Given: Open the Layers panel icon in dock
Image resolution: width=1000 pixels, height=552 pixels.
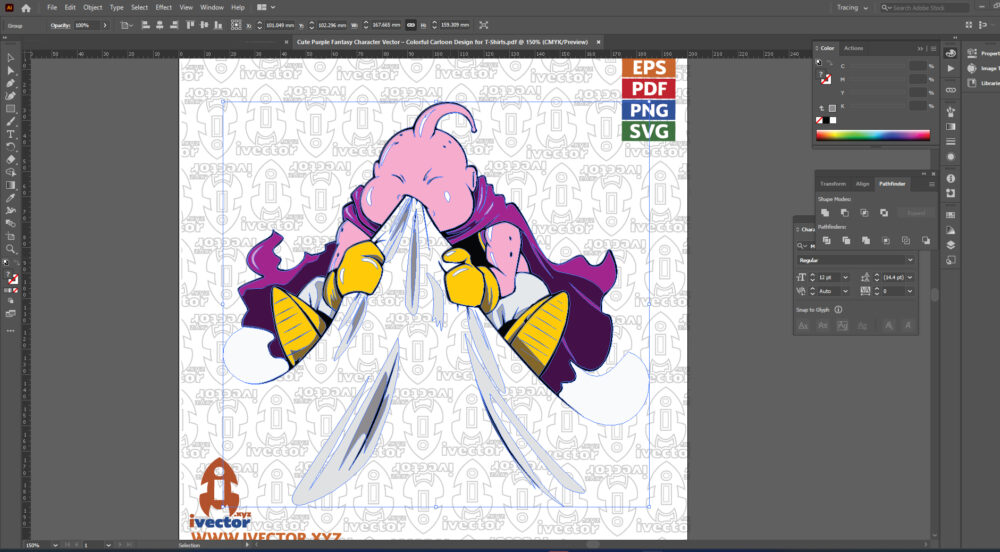Looking at the screenshot, I should click(951, 245).
